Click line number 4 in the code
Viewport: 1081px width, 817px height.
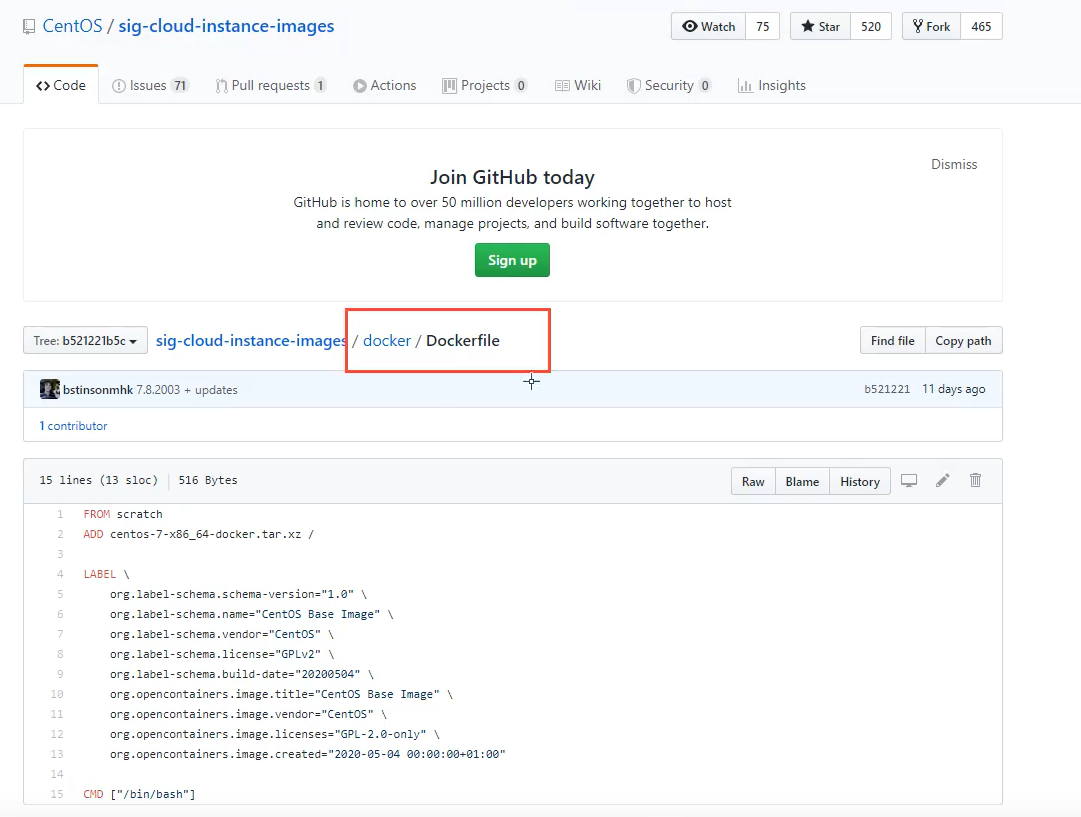pyautogui.click(x=60, y=574)
